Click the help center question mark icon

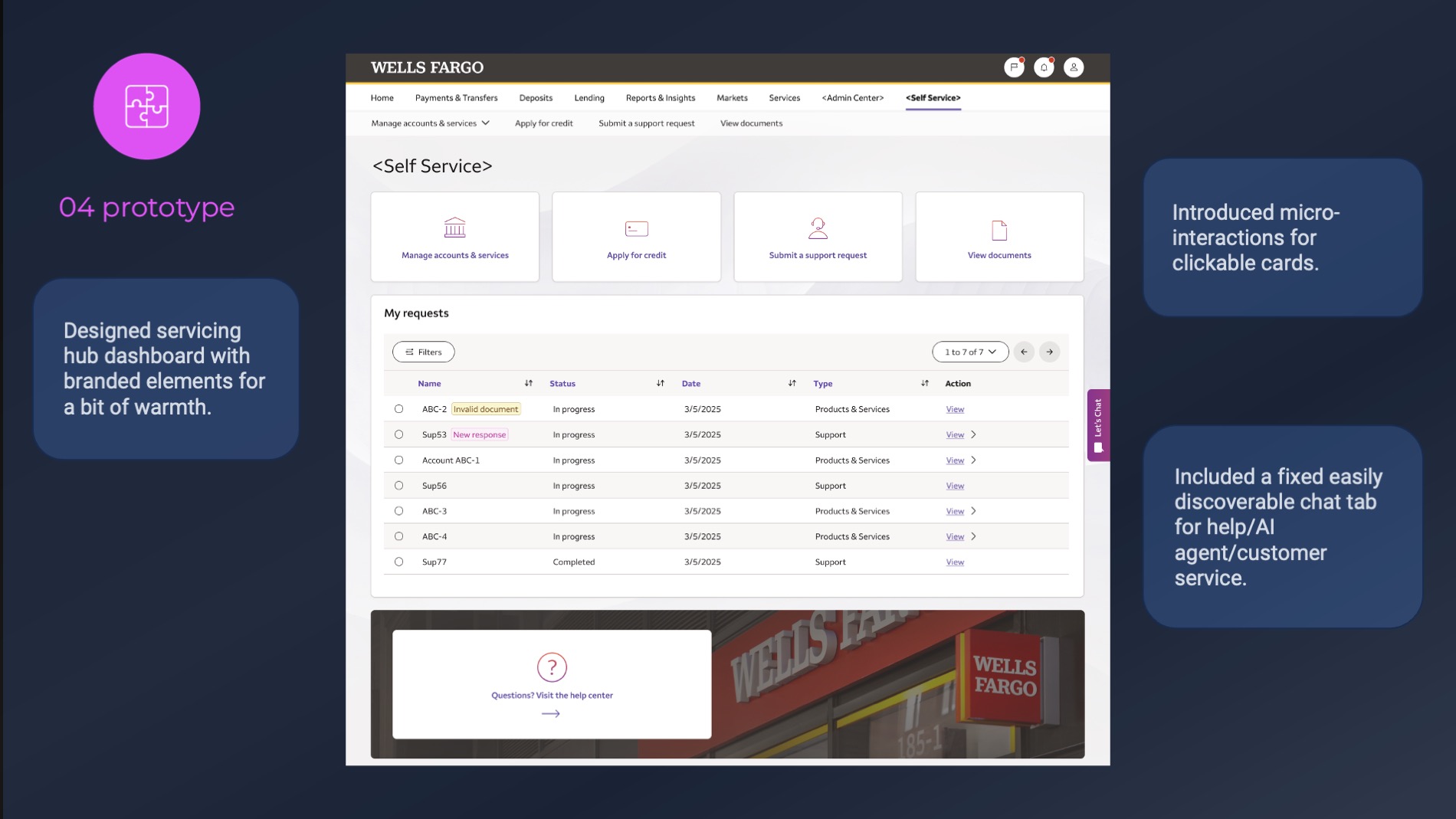tap(552, 667)
